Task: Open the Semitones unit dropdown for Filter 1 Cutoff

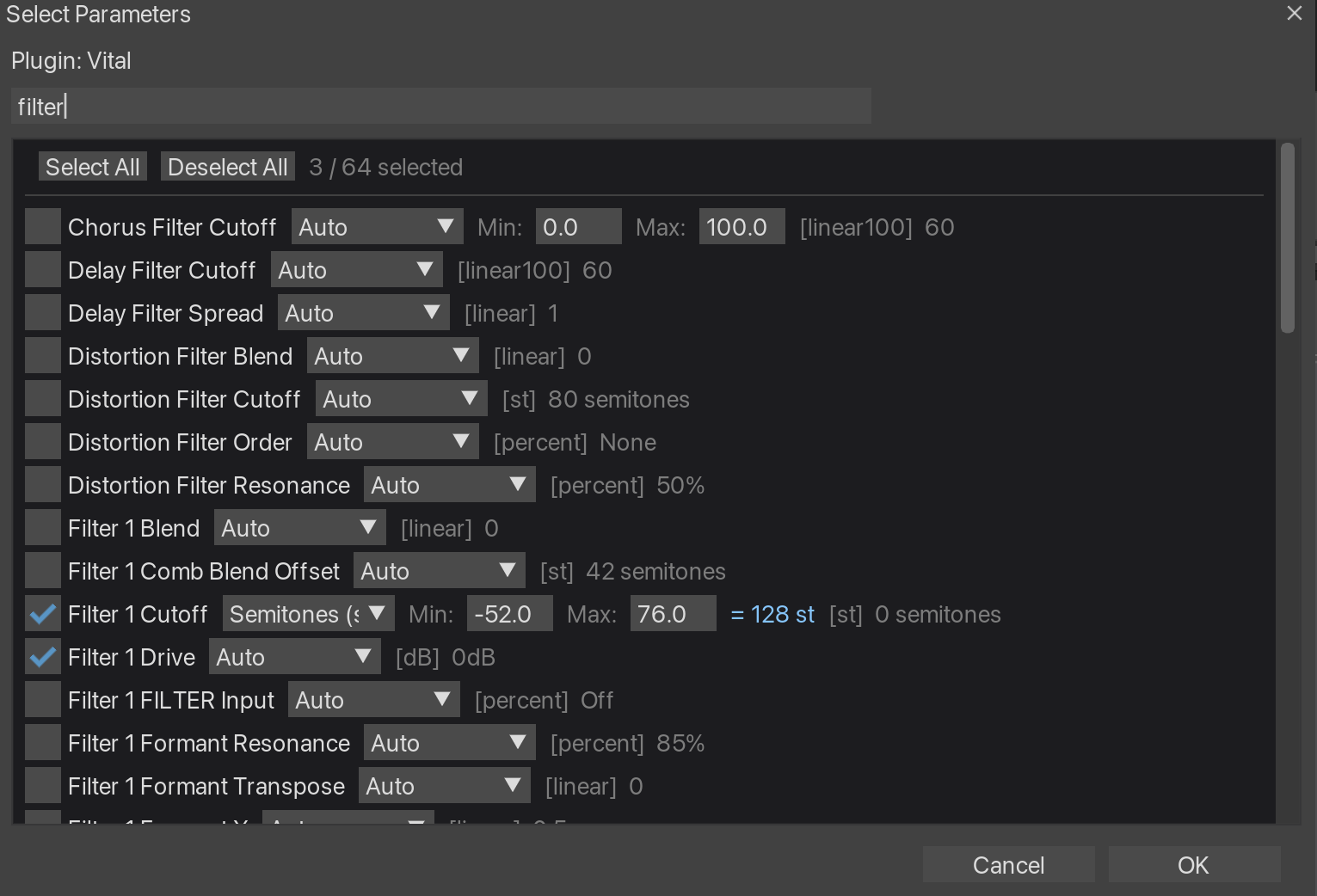Action: (308, 613)
